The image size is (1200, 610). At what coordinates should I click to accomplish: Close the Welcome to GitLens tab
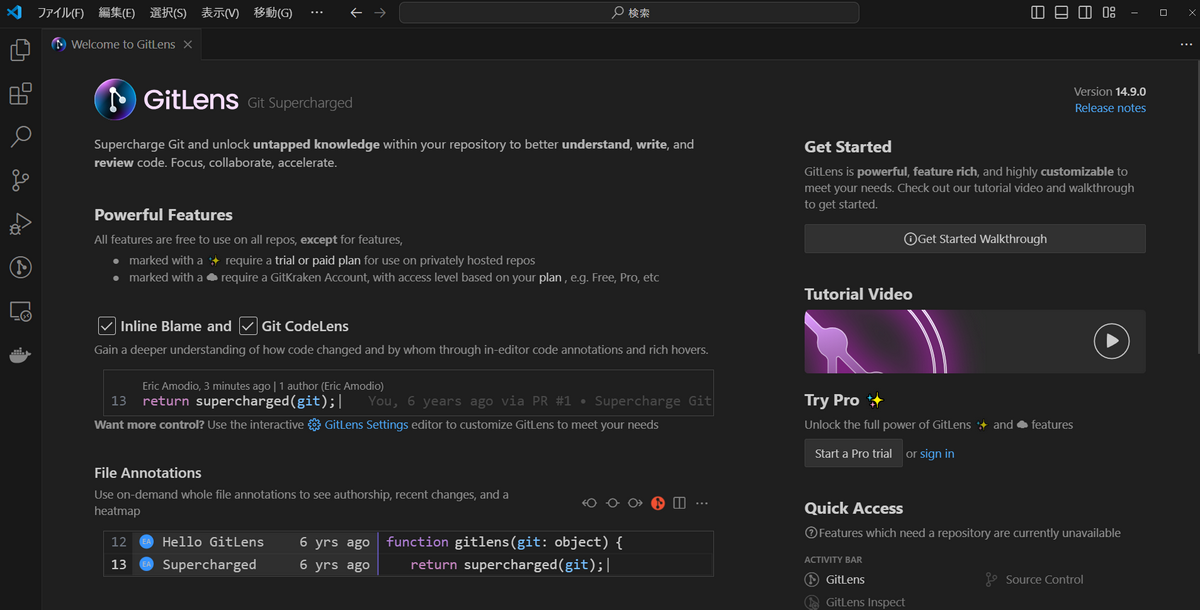click(x=188, y=44)
